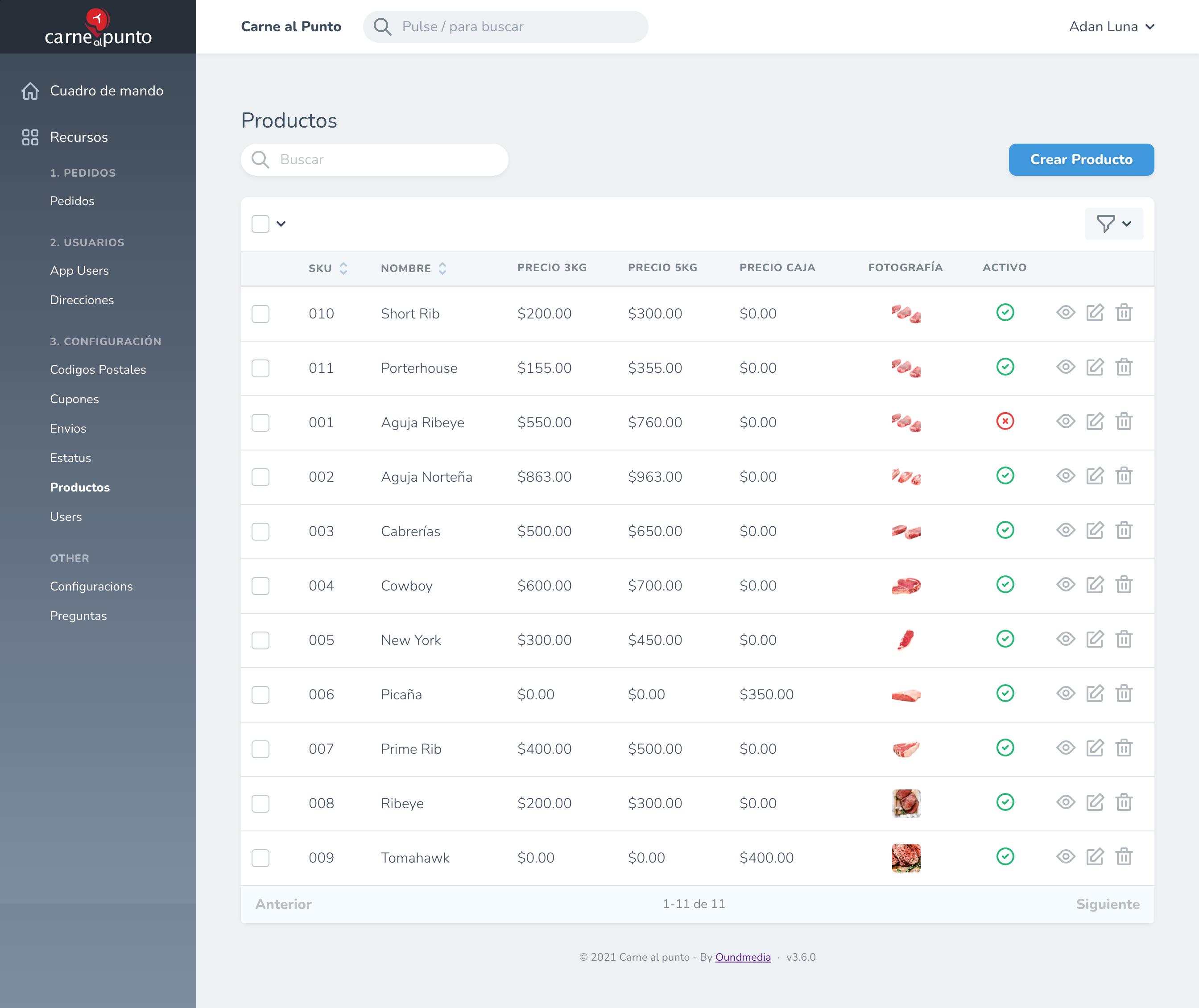Check the box for Cabrerías row
The height and width of the screenshot is (1008, 1199).
(260, 531)
